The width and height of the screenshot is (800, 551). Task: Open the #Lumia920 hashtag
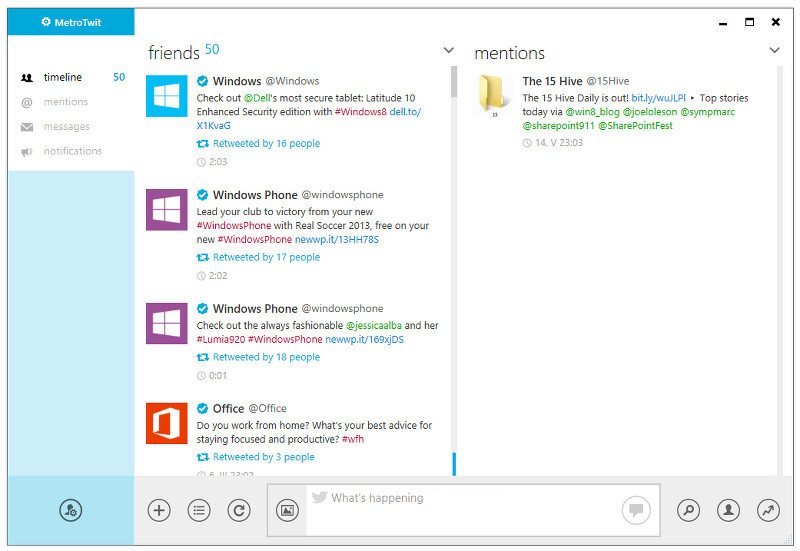(x=221, y=339)
